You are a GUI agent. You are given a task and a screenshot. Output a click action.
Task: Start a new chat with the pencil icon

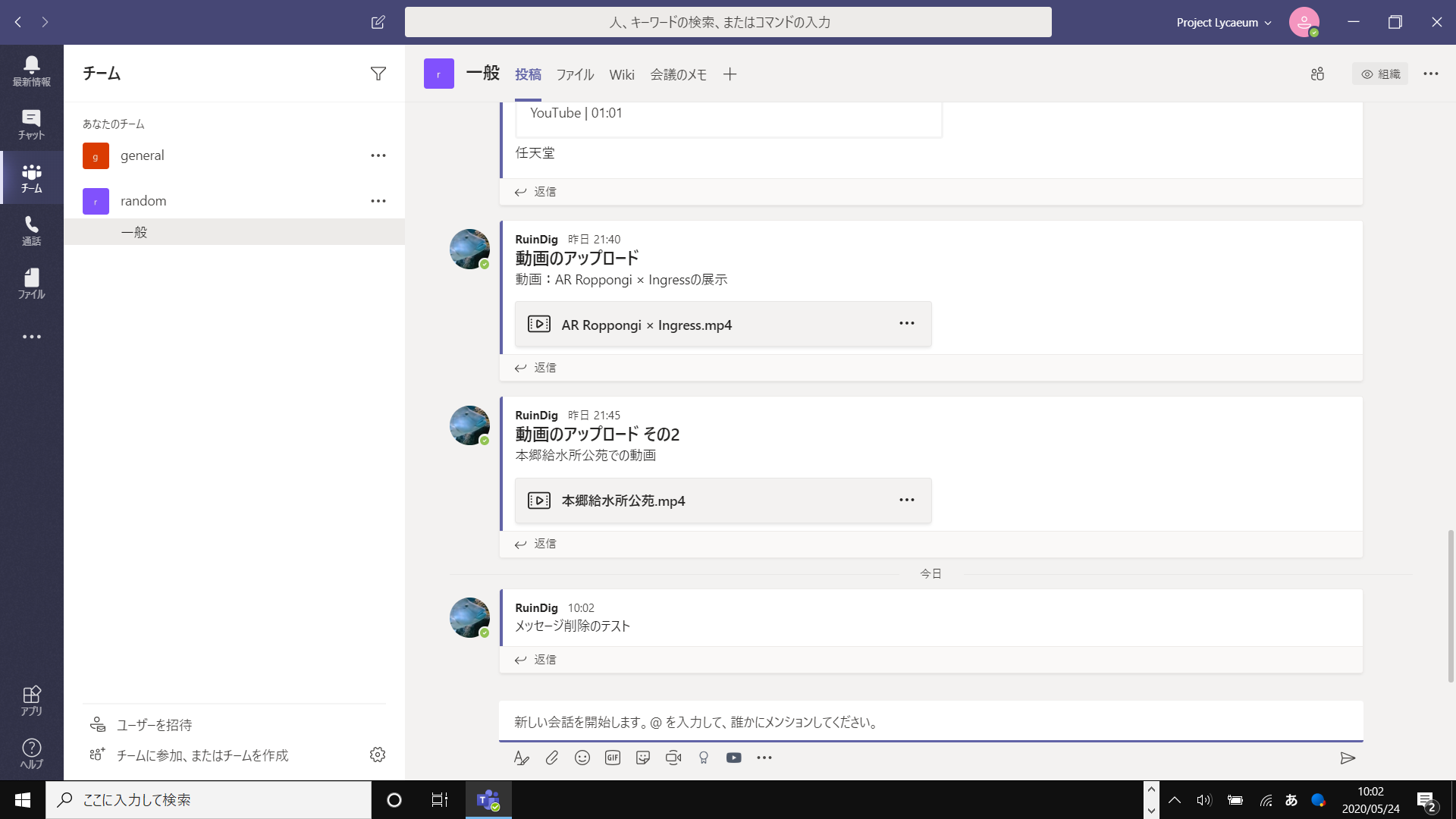(378, 22)
